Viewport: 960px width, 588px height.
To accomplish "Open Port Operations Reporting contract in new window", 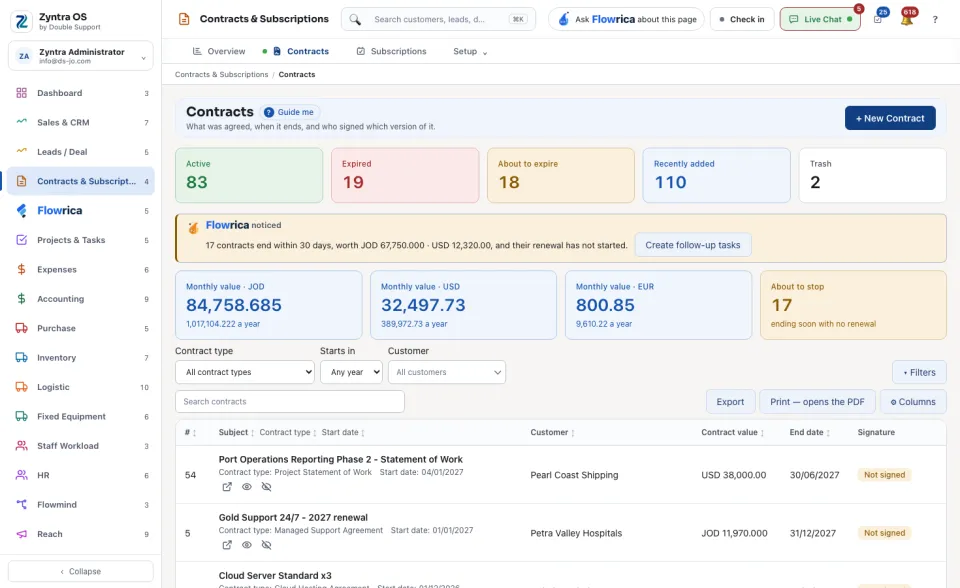I will coord(227,487).
